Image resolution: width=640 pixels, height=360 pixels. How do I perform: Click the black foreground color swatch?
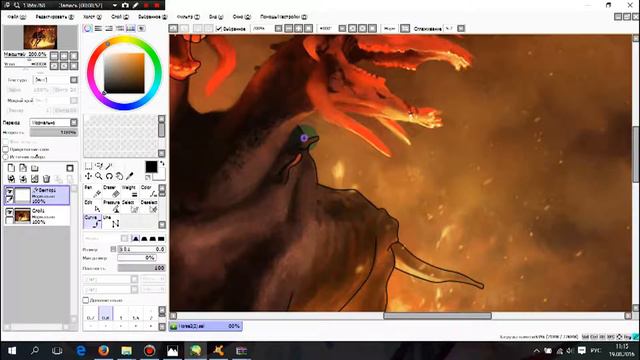(151, 167)
